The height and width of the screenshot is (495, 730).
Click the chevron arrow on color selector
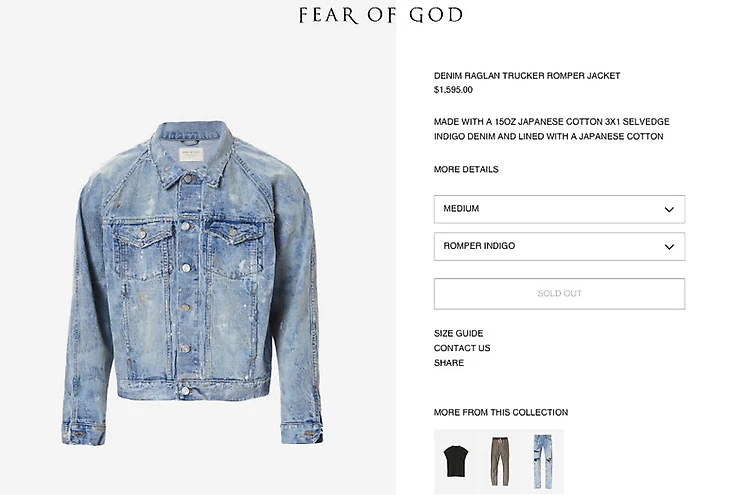coord(669,247)
